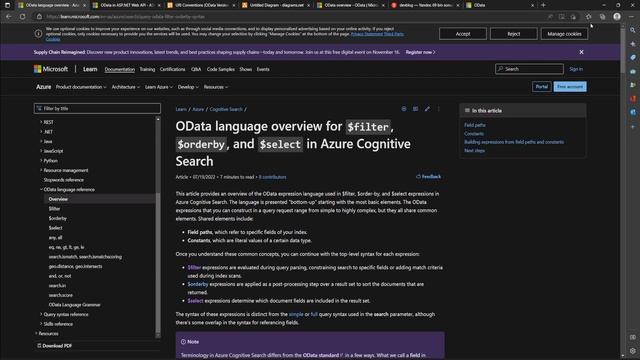The height and width of the screenshot is (360, 640).
Task: Expand the Python tree node
Action: tap(41, 160)
